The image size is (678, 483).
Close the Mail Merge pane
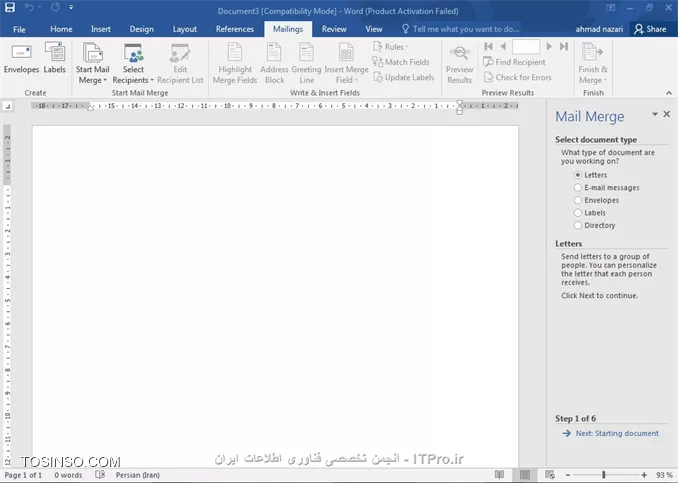coord(667,114)
